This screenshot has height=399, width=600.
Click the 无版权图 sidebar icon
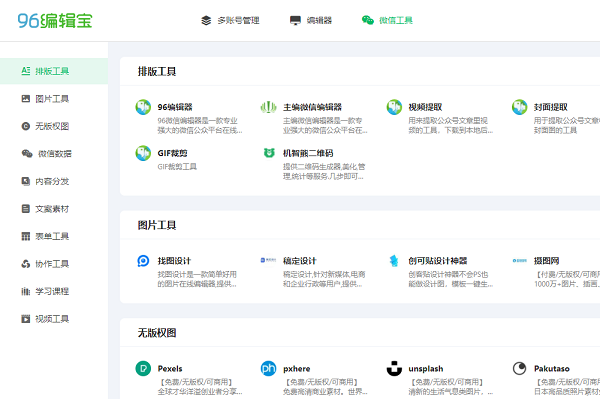click(x=26, y=126)
